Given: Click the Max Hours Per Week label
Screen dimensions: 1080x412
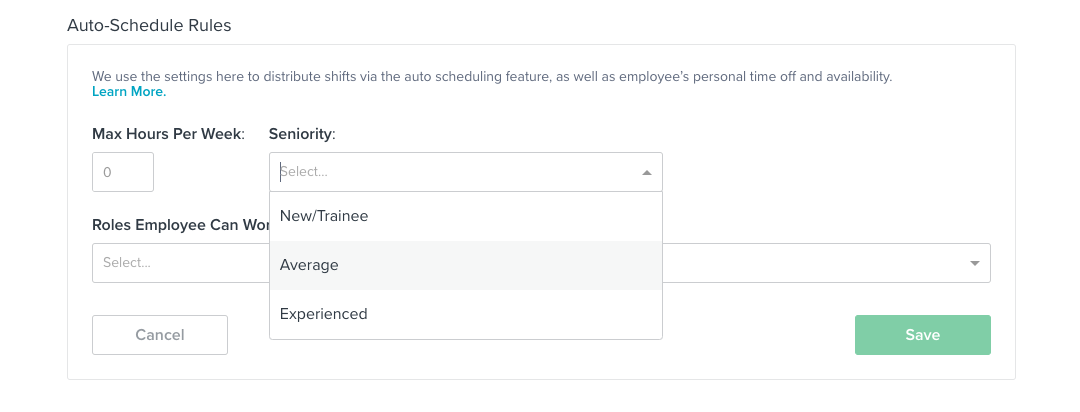Looking at the screenshot, I should pyautogui.click(x=169, y=134).
